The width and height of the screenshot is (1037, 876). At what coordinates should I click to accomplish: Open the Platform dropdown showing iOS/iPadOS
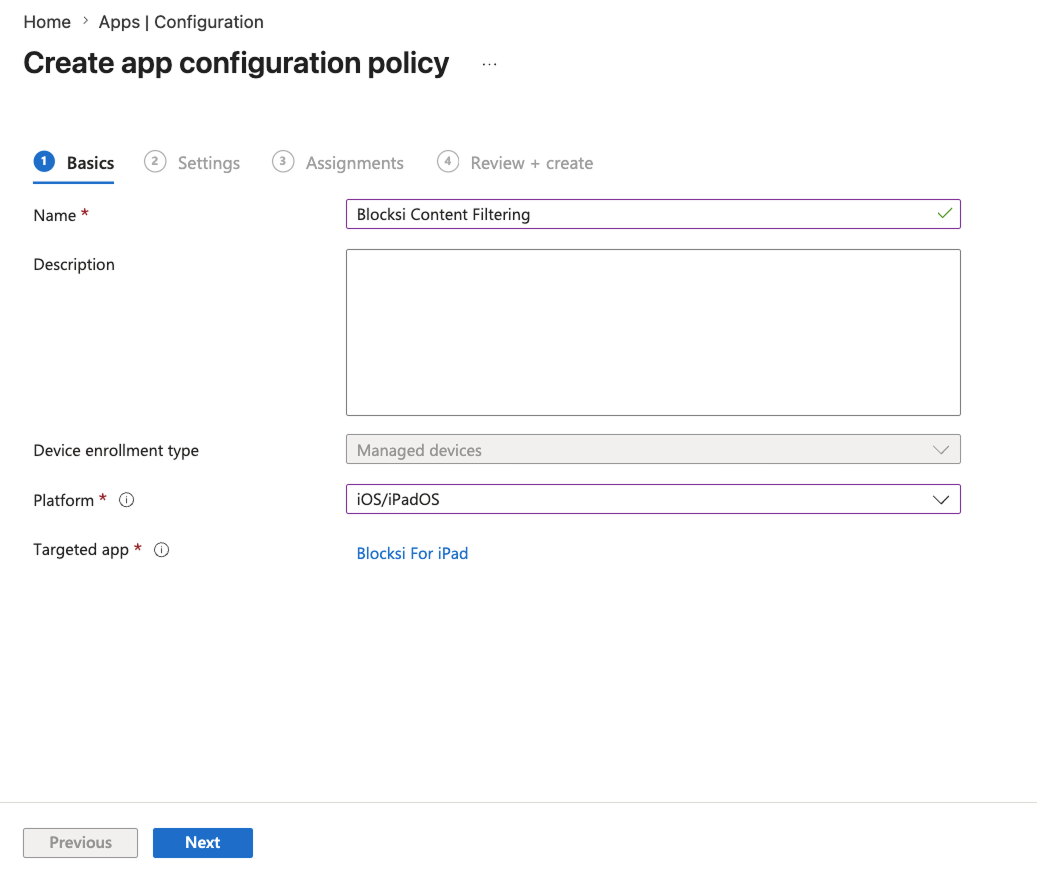click(x=653, y=499)
